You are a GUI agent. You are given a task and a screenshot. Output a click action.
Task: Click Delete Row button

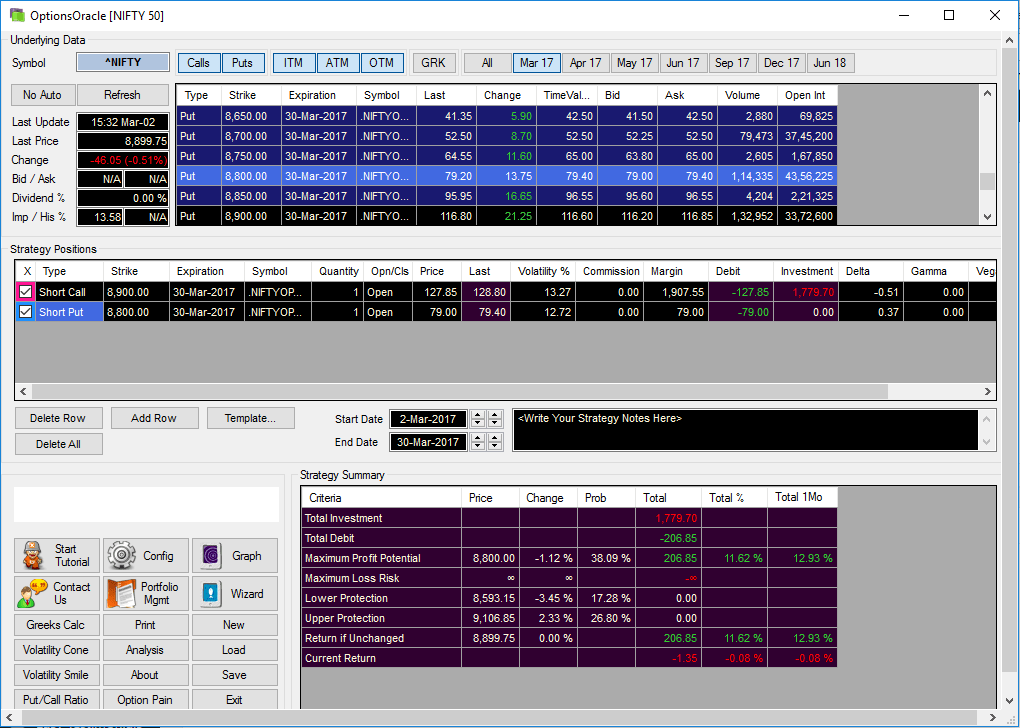(x=58, y=418)
